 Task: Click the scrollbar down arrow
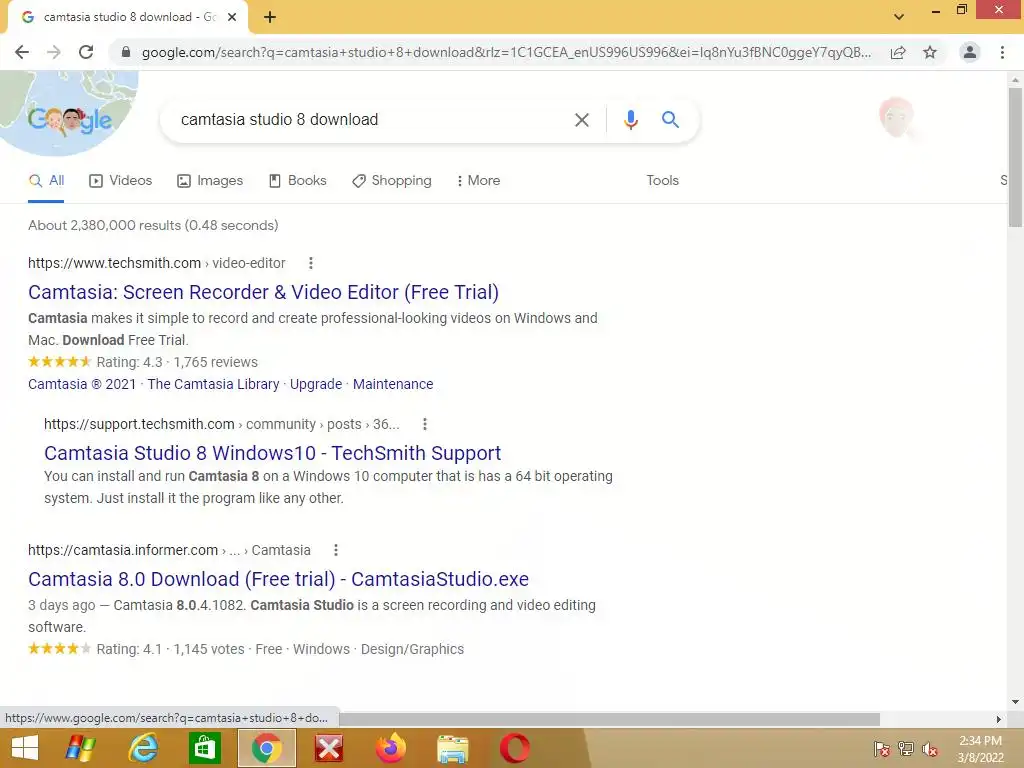[x=1015, y=702]
